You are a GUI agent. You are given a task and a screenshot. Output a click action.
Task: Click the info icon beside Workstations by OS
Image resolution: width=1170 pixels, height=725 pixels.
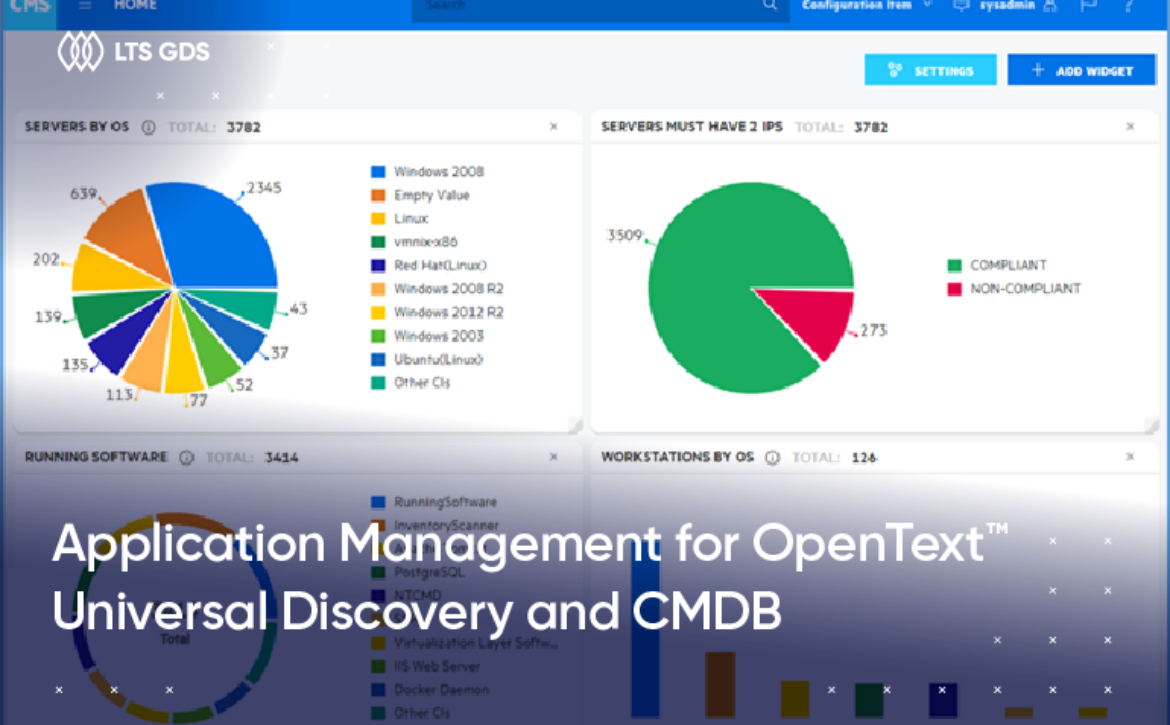771,457
